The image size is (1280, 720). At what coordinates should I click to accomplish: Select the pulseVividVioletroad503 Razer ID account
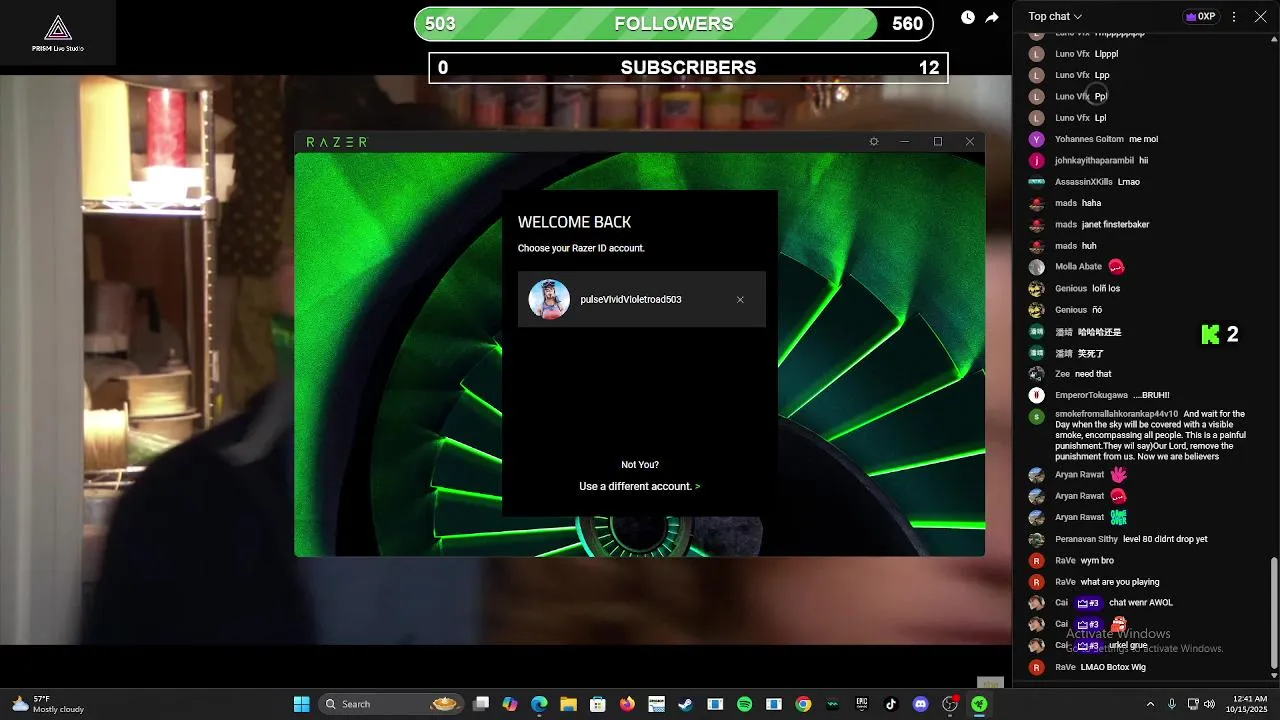click(x=642, y=299)
